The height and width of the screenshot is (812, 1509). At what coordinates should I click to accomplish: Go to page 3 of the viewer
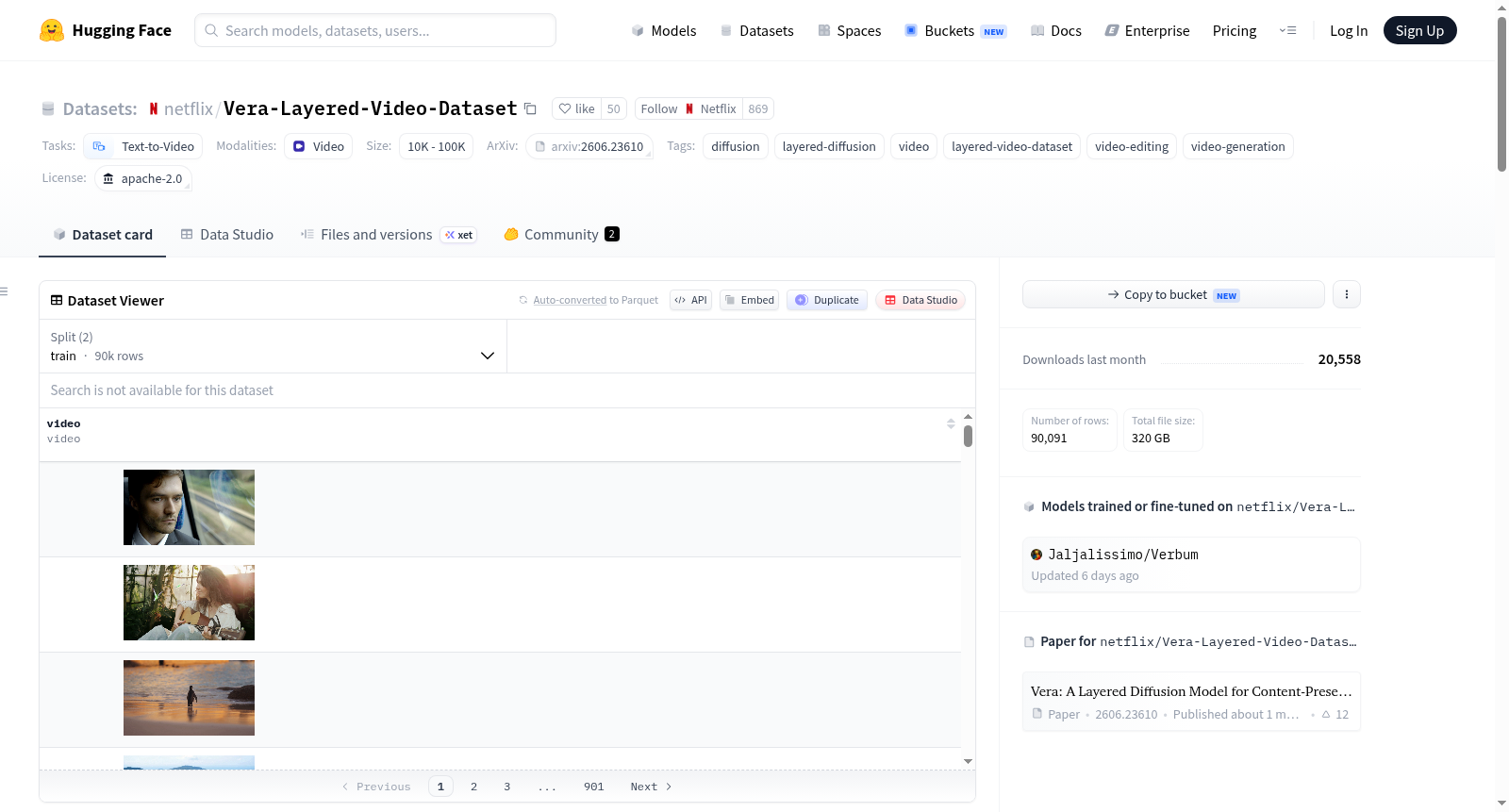[x=507, y=787]
